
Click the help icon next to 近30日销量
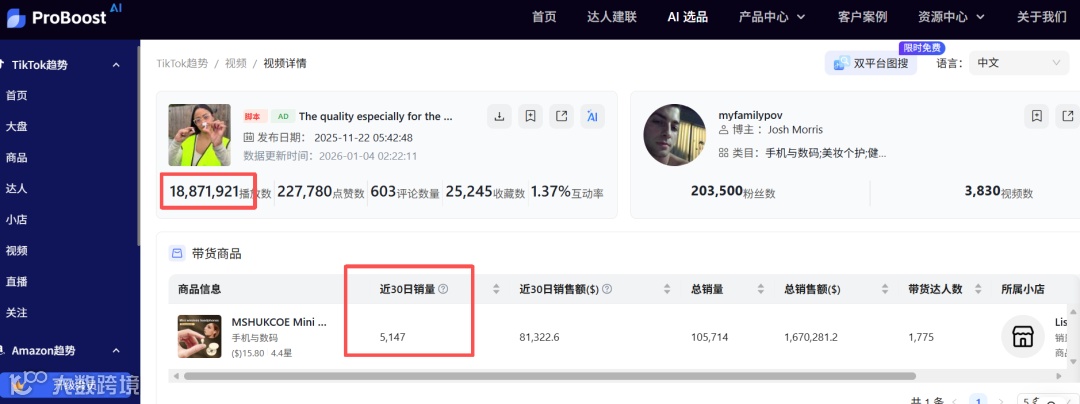443,289
